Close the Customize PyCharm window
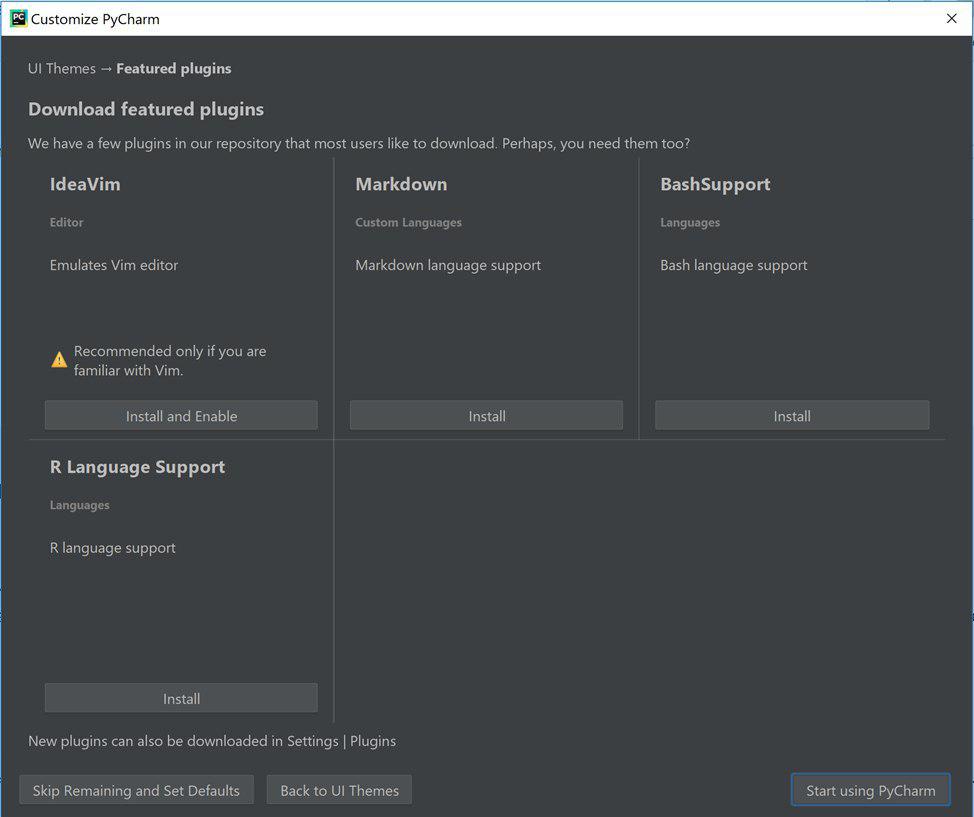974x817 pixels. (x=951, y=18)
